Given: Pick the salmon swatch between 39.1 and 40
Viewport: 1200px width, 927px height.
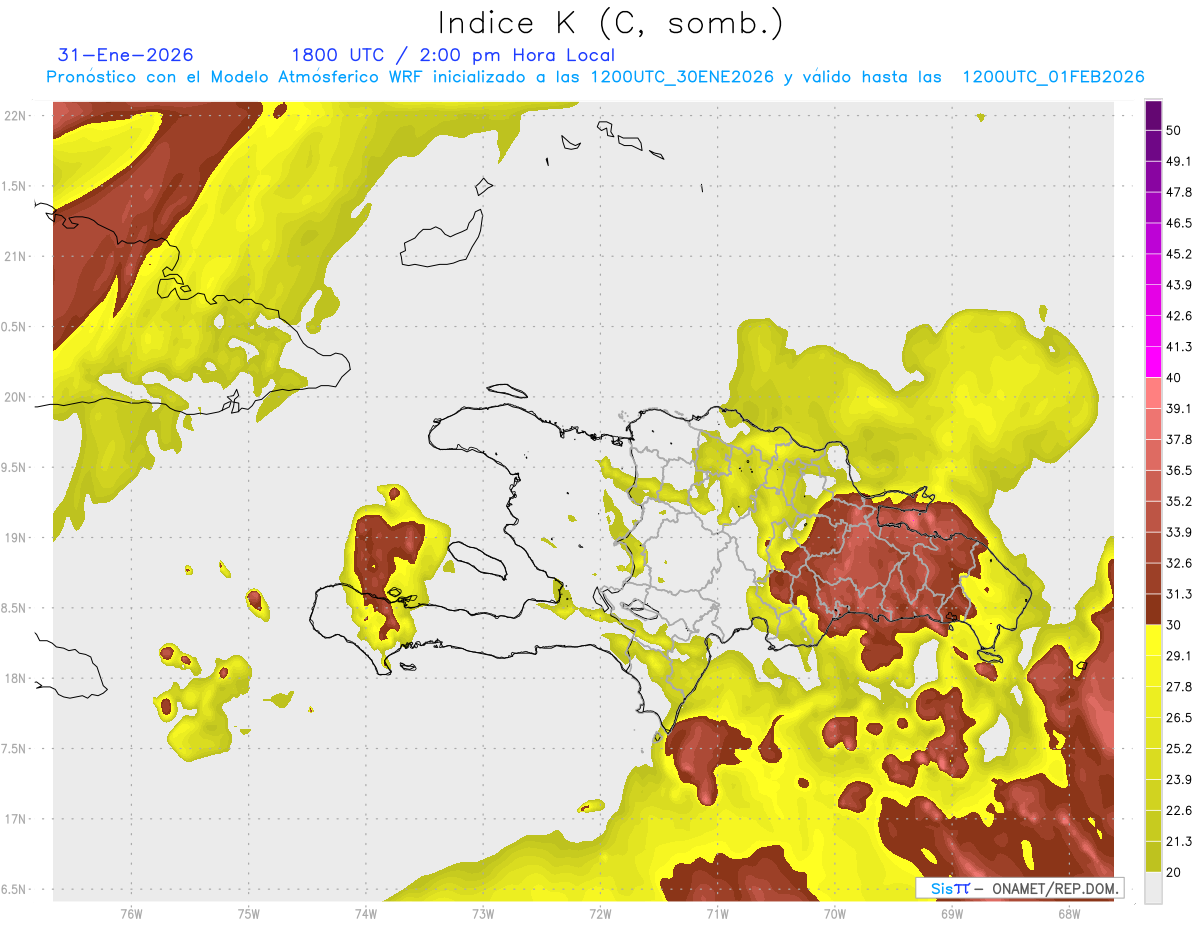Looking at the screenshot, I should point(1154,392).
